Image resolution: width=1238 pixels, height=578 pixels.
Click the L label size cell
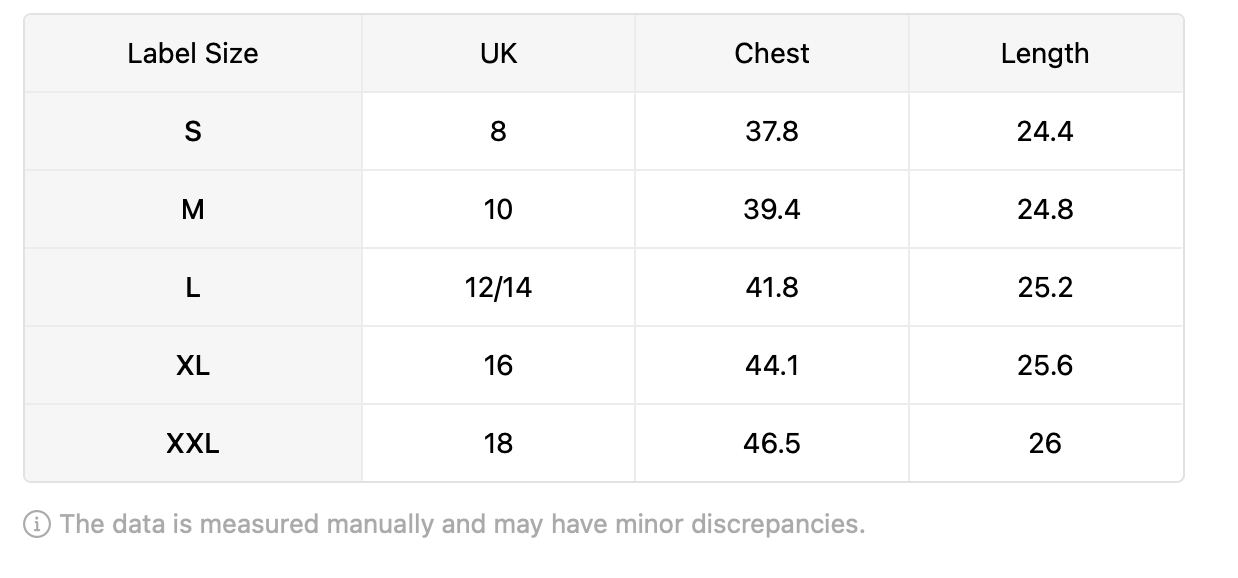(x=193, y=287)
